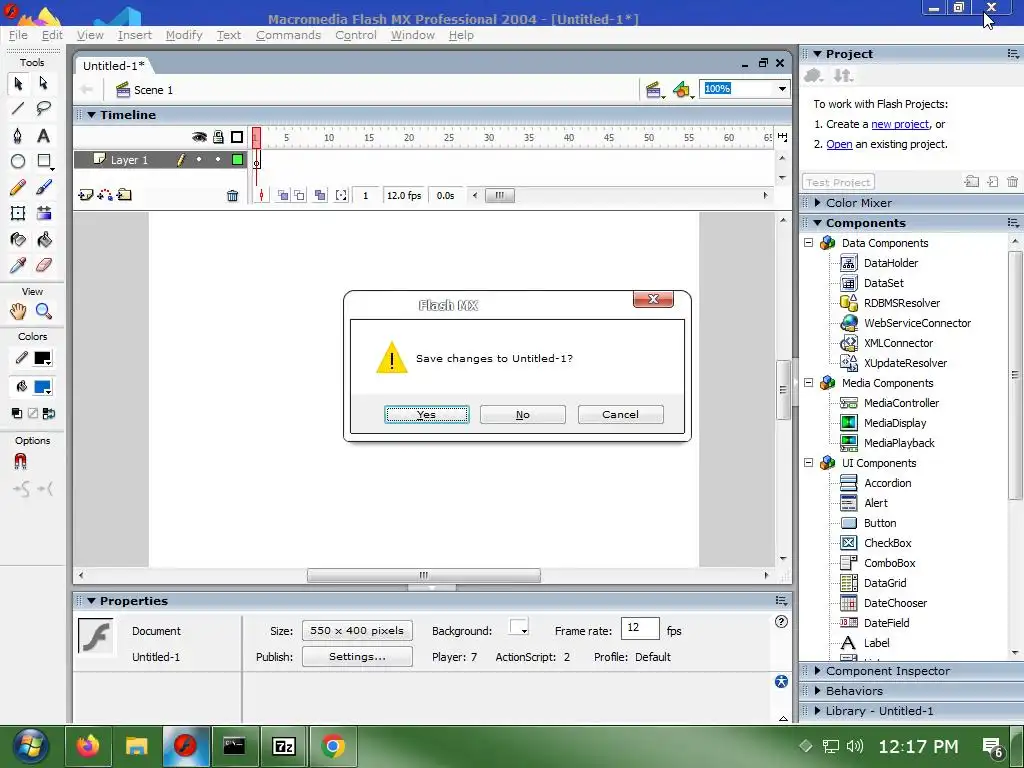This screenshot has height=768, width=1024.
Task: Open the blue fill color swatch
Action: [42, 387]
